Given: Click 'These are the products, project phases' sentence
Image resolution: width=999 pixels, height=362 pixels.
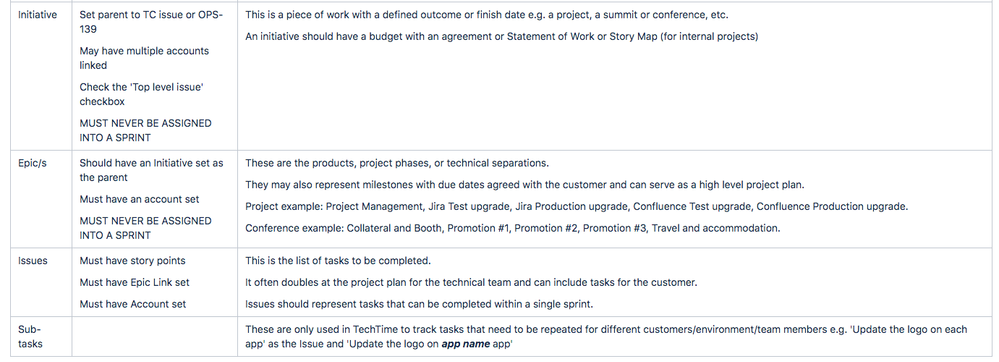Looking at the screenshot, I should (x=397, y=163).
